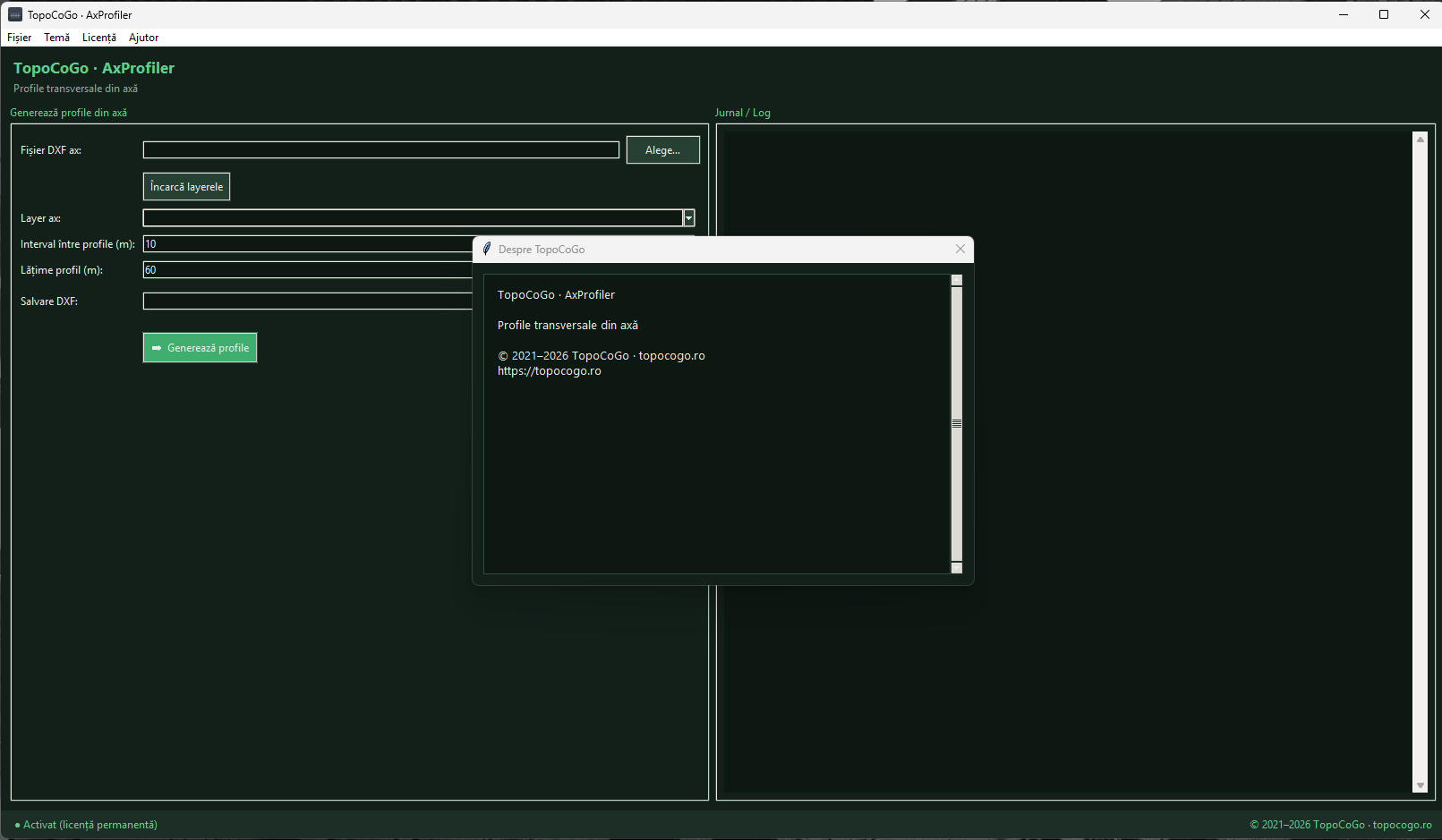Focus the Fișier DXF ax input field
Image resolution: width=1442 pixels, height=840 pixels.
tap(381, 149)
